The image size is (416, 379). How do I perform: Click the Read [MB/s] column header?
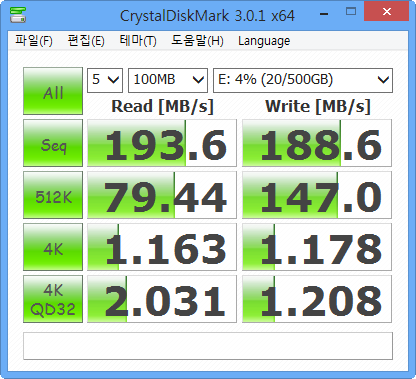tap(162, 107)
